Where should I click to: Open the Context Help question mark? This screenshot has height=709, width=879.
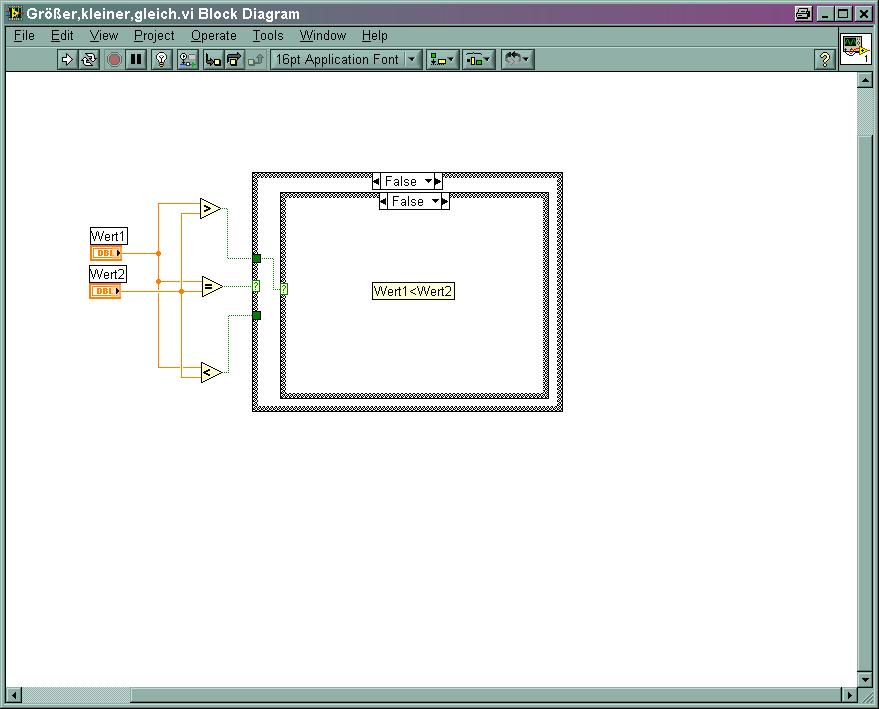point(824,60)
